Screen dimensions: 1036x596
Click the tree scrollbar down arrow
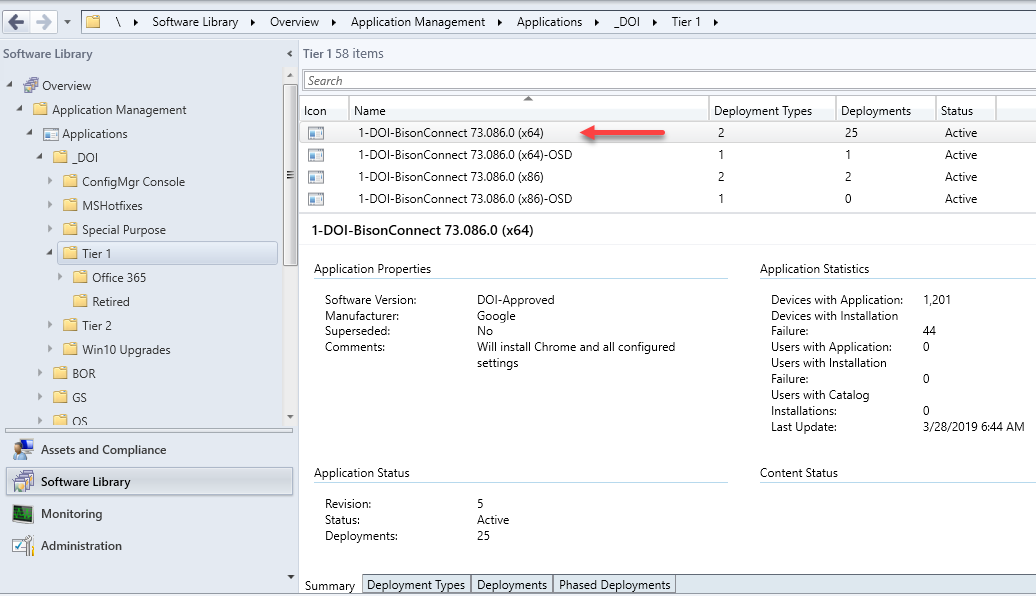[x=290, y=417]
